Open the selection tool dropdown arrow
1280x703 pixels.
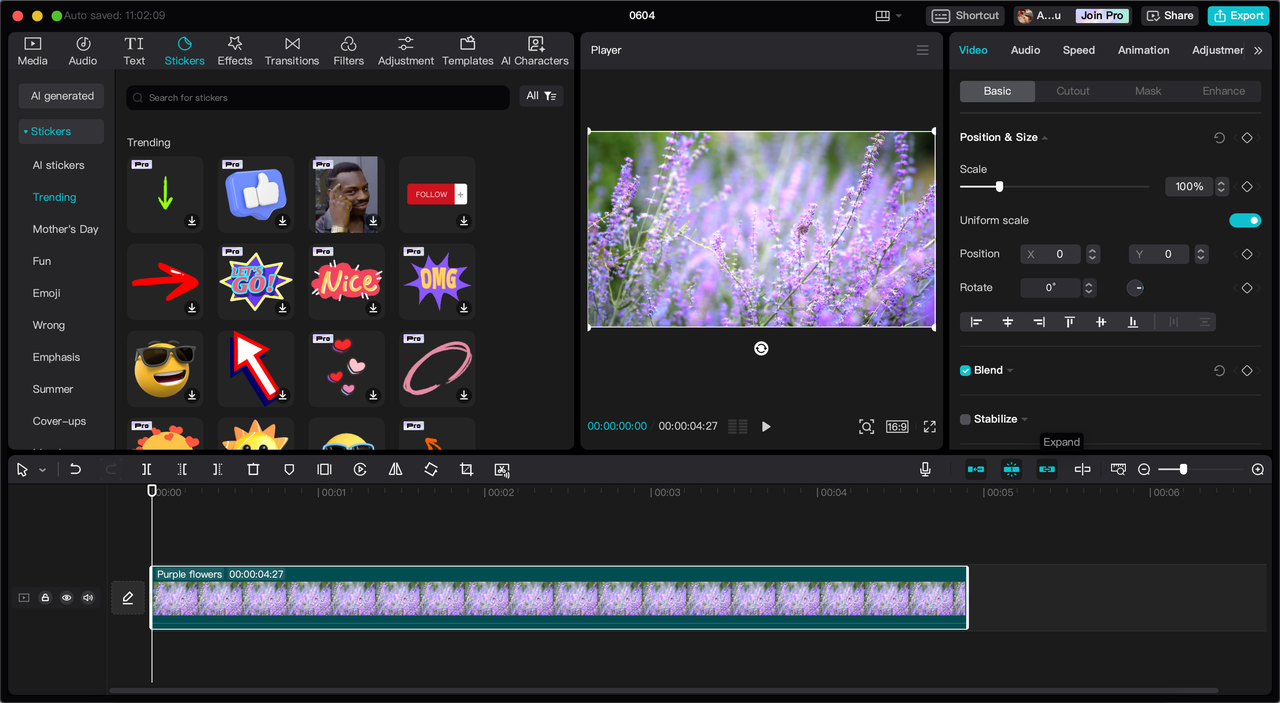[x=42, y=470]
